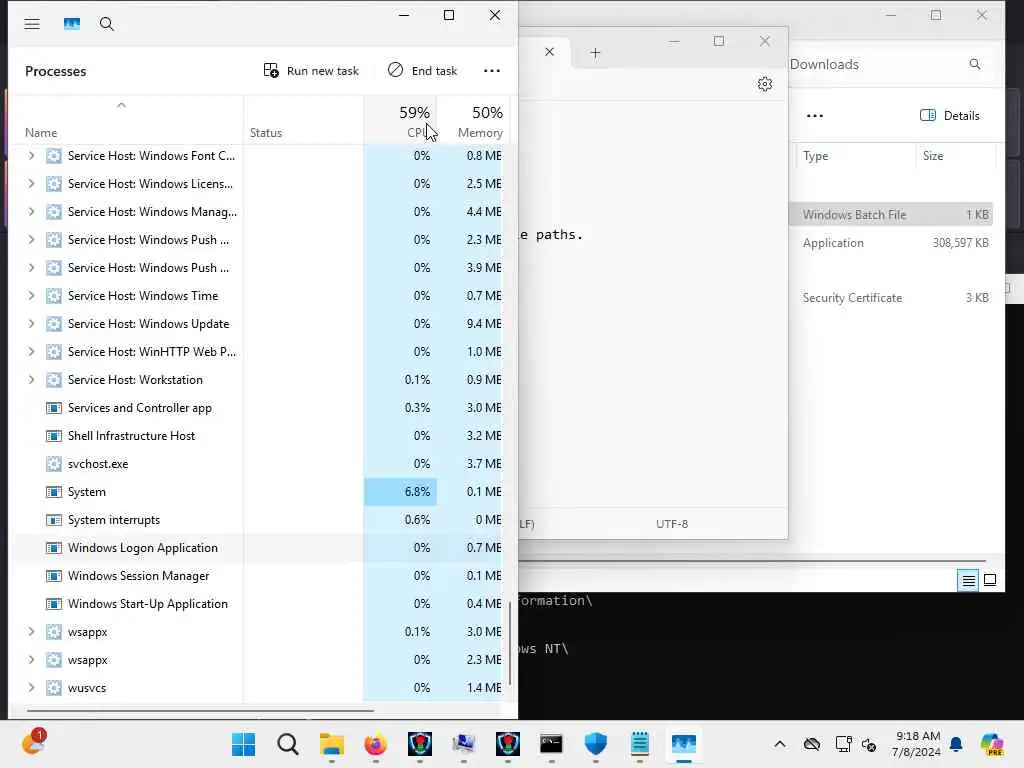The width and height of the screenshot is (1024, 768).
Task: Open Windows Security shield from taskbar
Action: [x=596, y=744]
